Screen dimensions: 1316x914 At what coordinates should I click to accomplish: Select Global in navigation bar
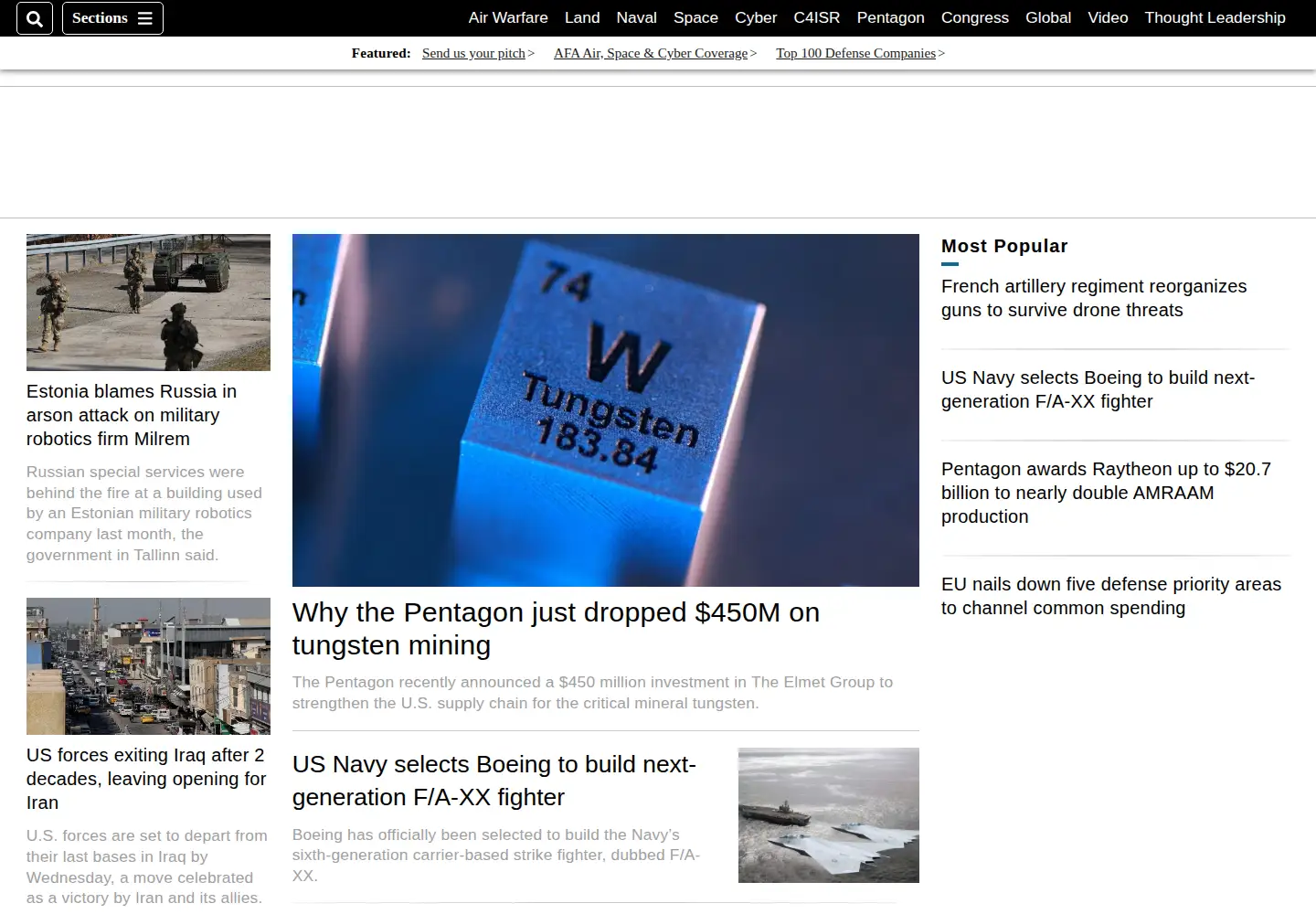click(1048, 17)
